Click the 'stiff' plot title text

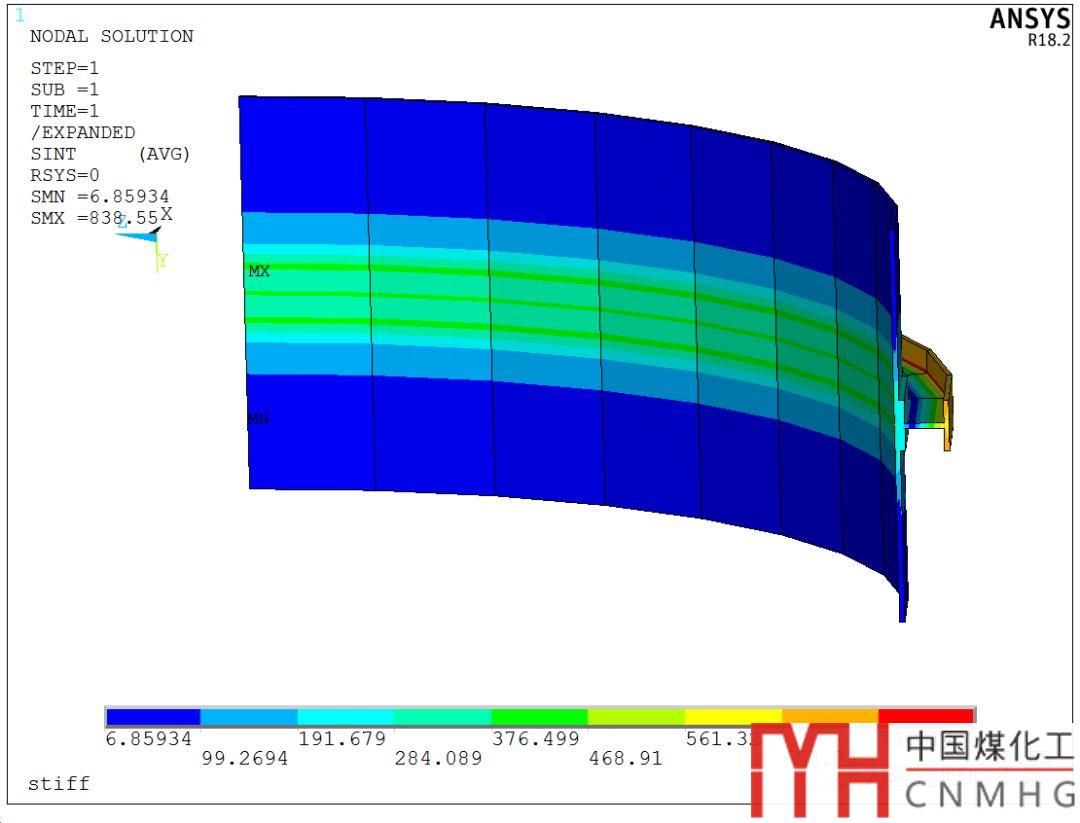point(59,783)
